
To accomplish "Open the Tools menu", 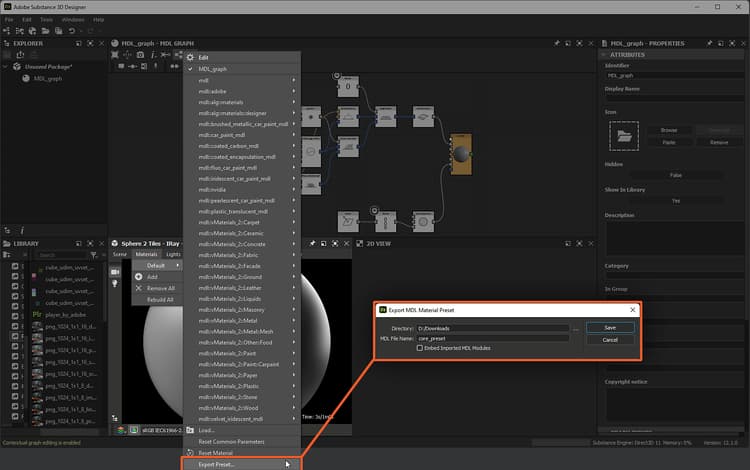I will pos(46,20).
